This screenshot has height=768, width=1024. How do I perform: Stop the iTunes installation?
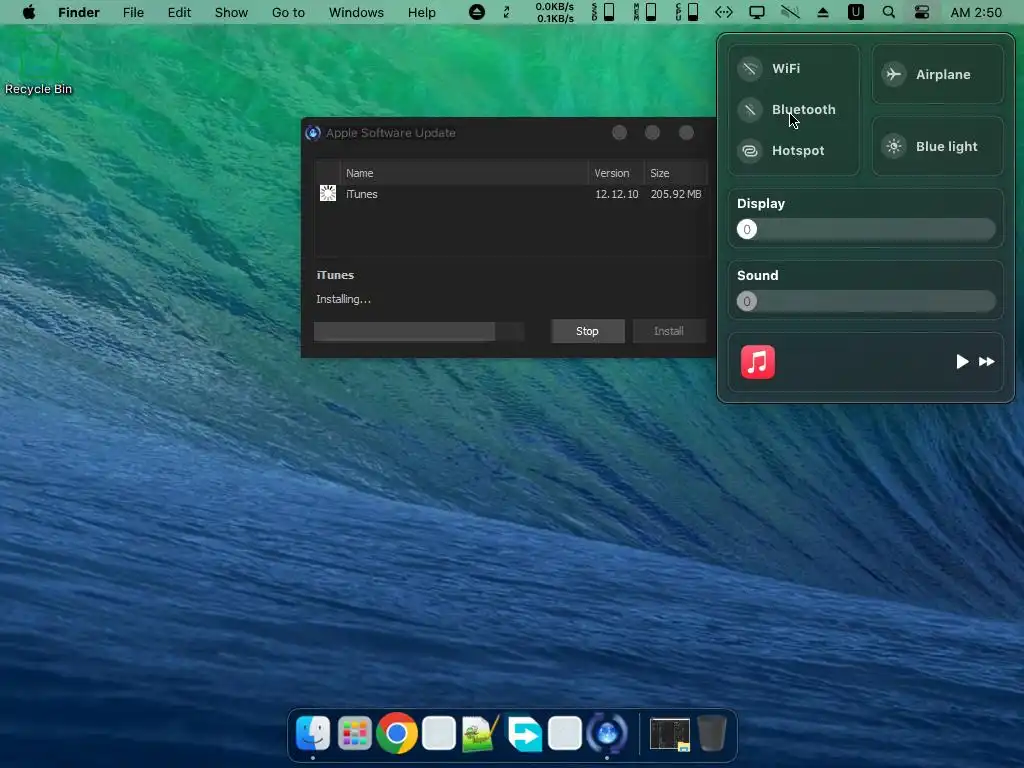coord(587,331)
